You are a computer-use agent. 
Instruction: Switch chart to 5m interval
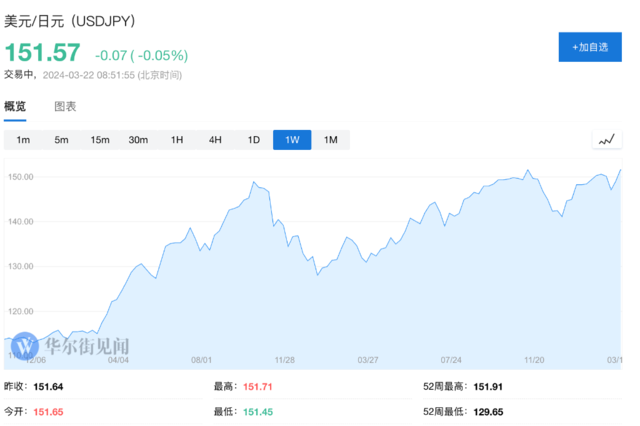[x=61, y=140]
